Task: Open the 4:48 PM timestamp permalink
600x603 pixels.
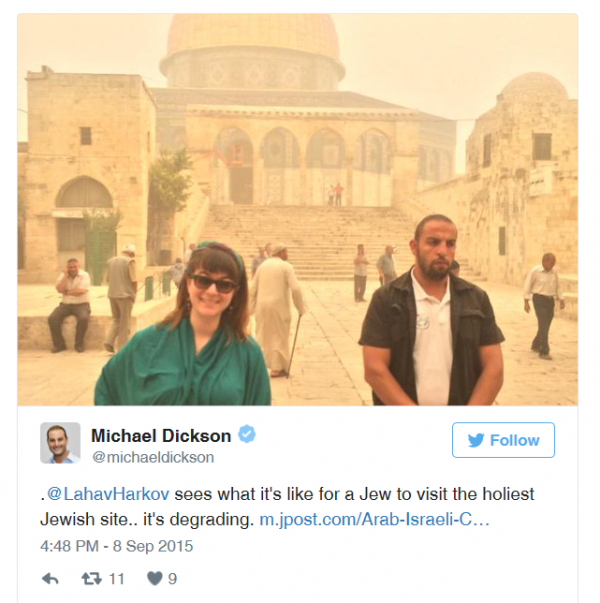Action: point(70,546)
